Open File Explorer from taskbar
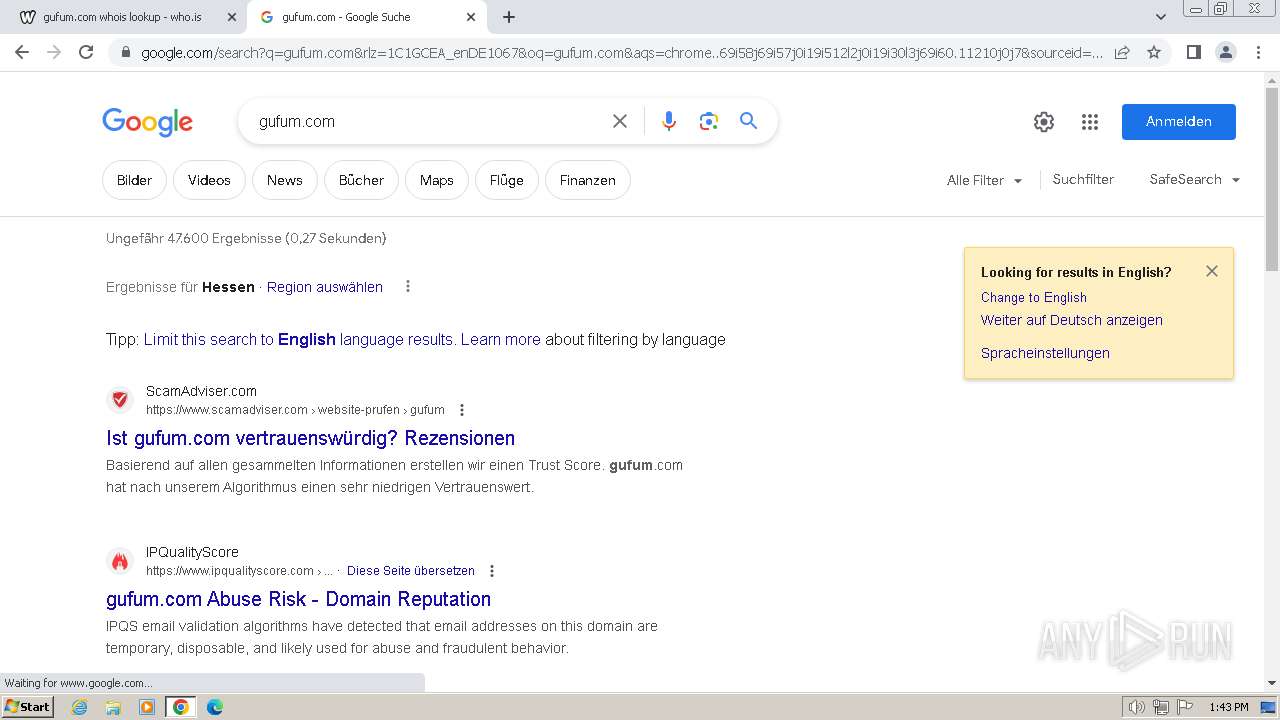This screenshot has height=720, width=1280. 113,707
